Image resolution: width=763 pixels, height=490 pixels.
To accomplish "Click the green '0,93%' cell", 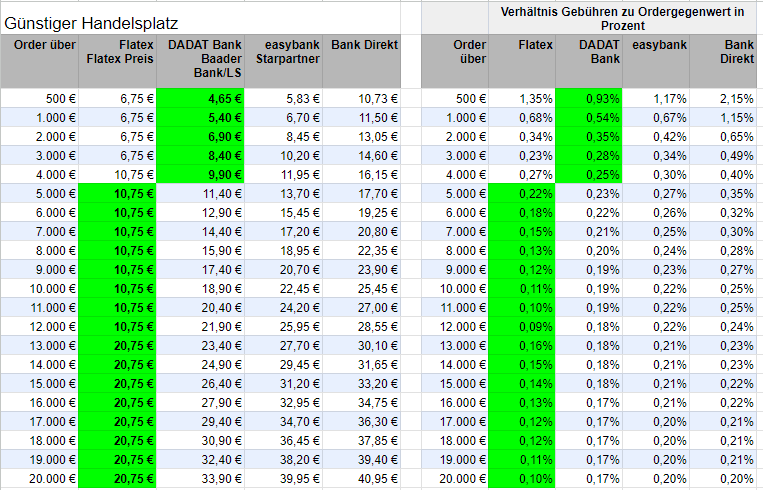I will [589, 99].
